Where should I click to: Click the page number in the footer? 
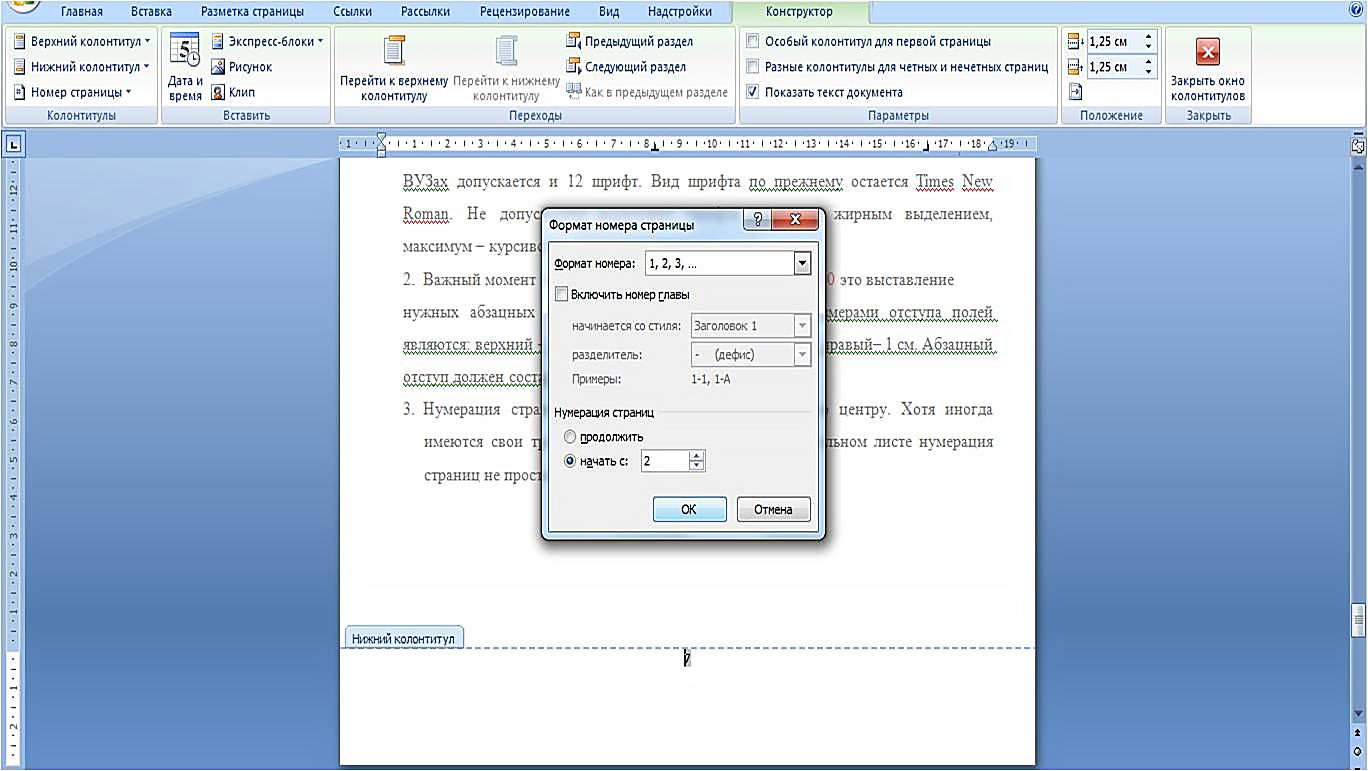[687, 659]
